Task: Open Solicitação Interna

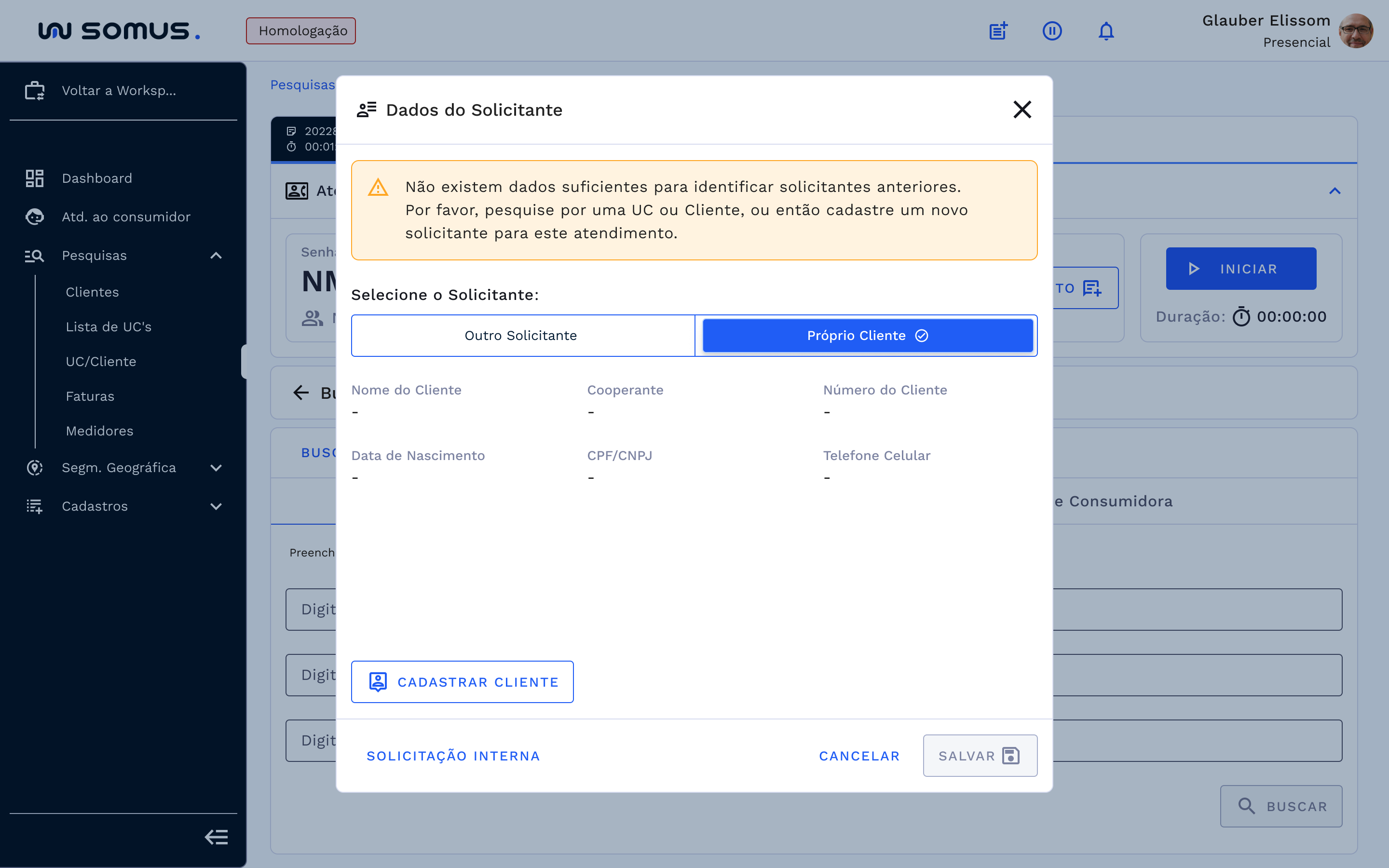Action: [453, 756]
